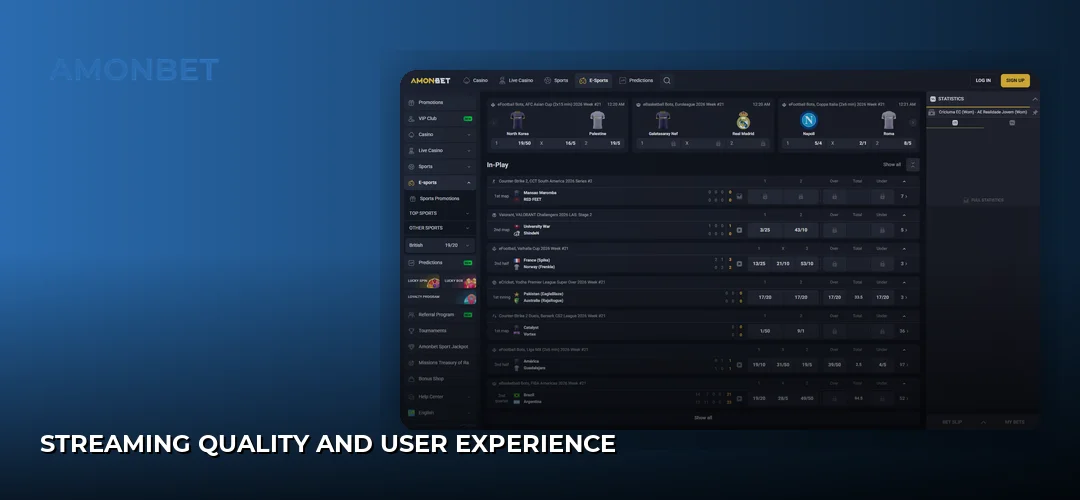This screenshot has width=1080, height=500.
Task: Click the Bonus Shop icon in sidebar
Action: [411, 379]
